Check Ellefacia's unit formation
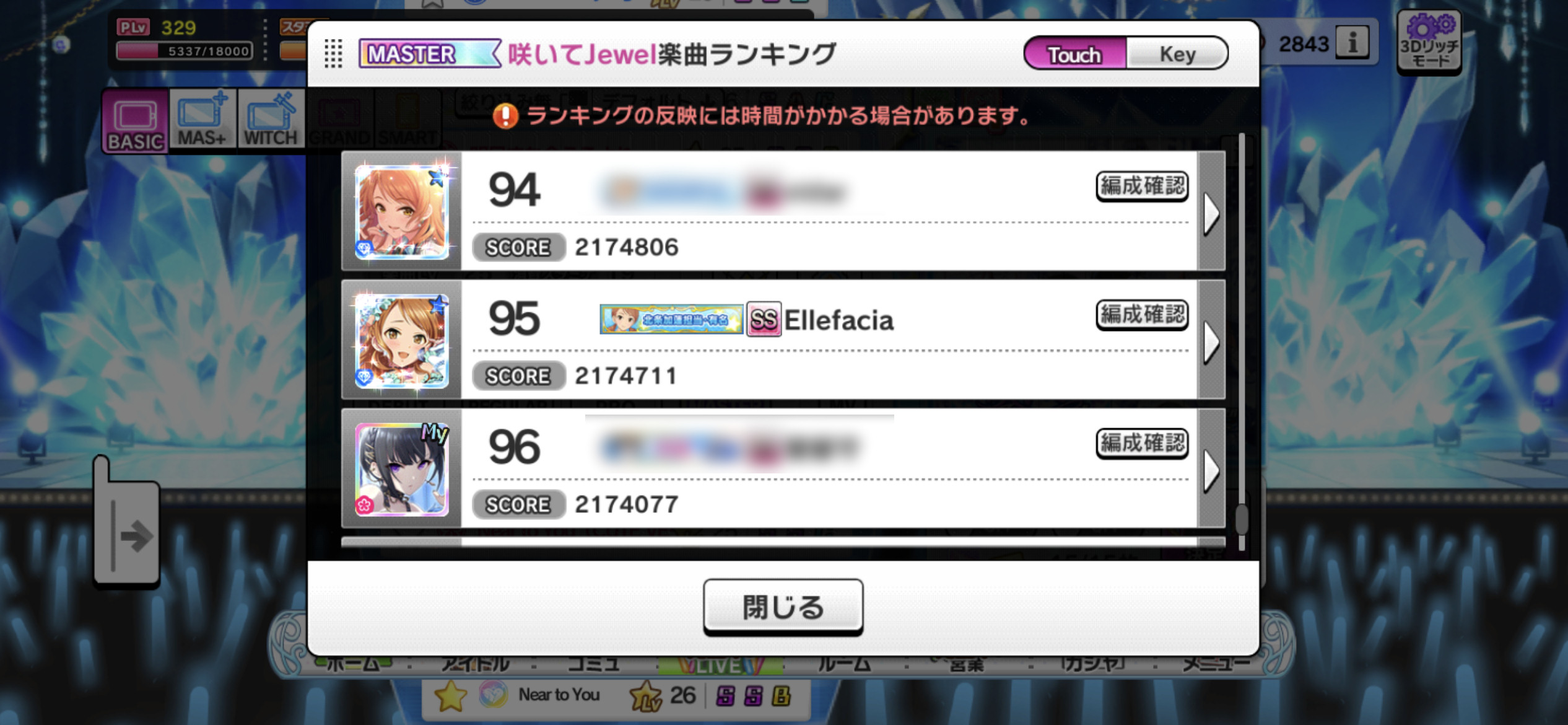 (x=1142, y=315)
